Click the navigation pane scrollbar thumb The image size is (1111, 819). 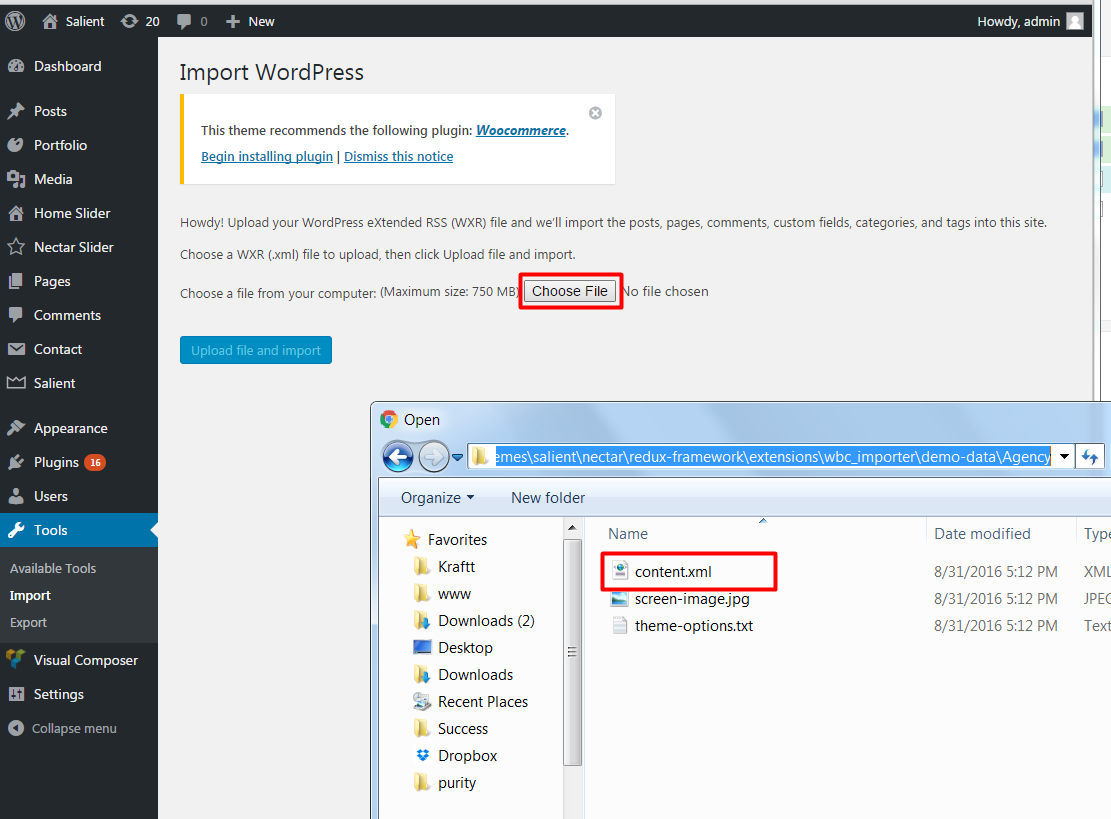pyautogui.click(x=572, y=652)
